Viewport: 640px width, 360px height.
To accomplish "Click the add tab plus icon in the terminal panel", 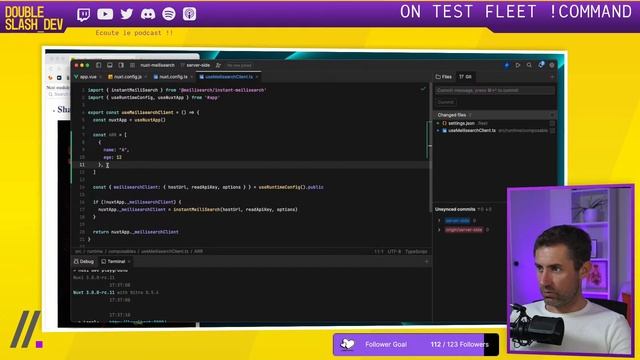I will point(427,262).
